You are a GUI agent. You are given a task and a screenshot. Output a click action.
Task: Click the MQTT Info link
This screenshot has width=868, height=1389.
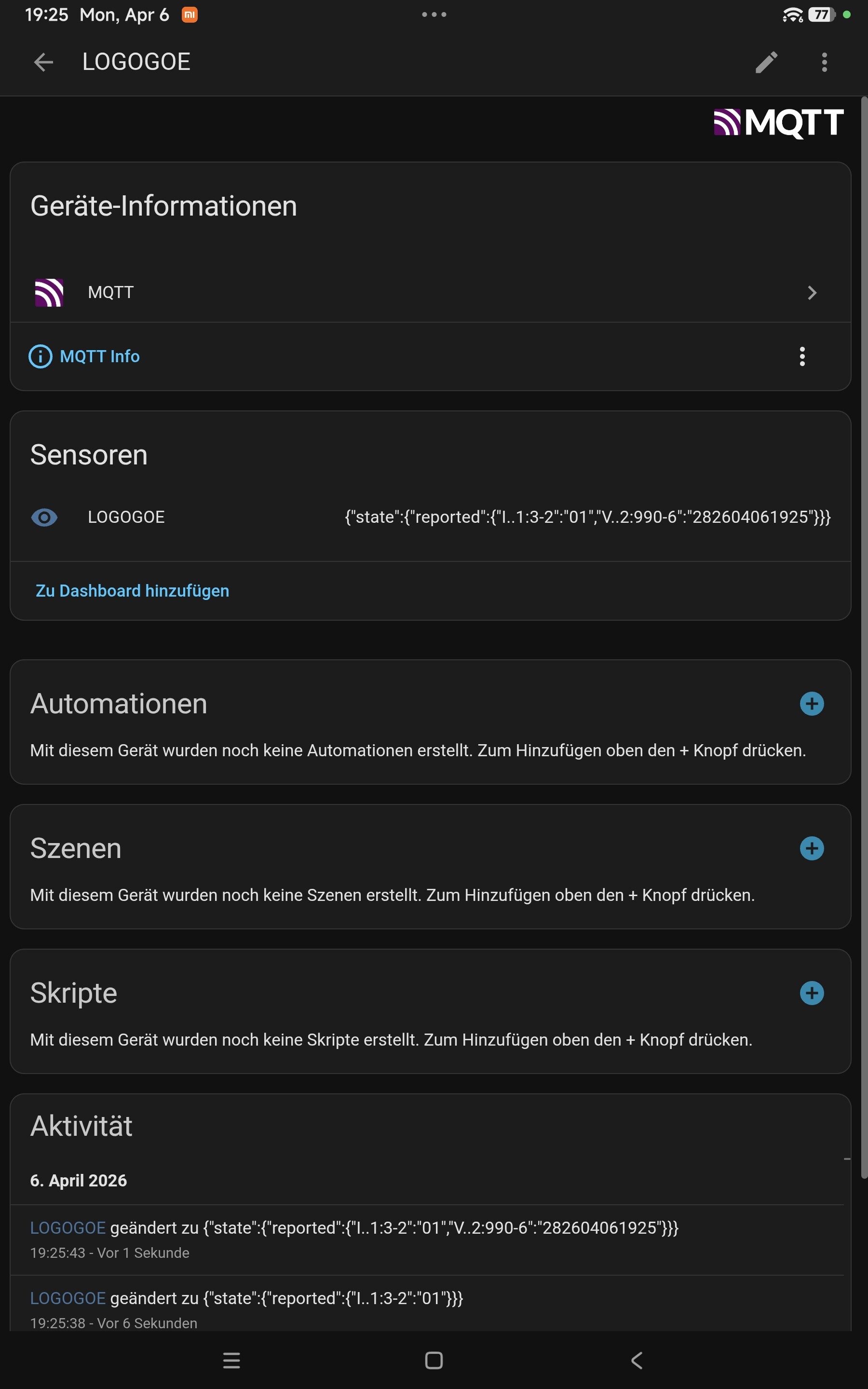(x=99, y=356)
